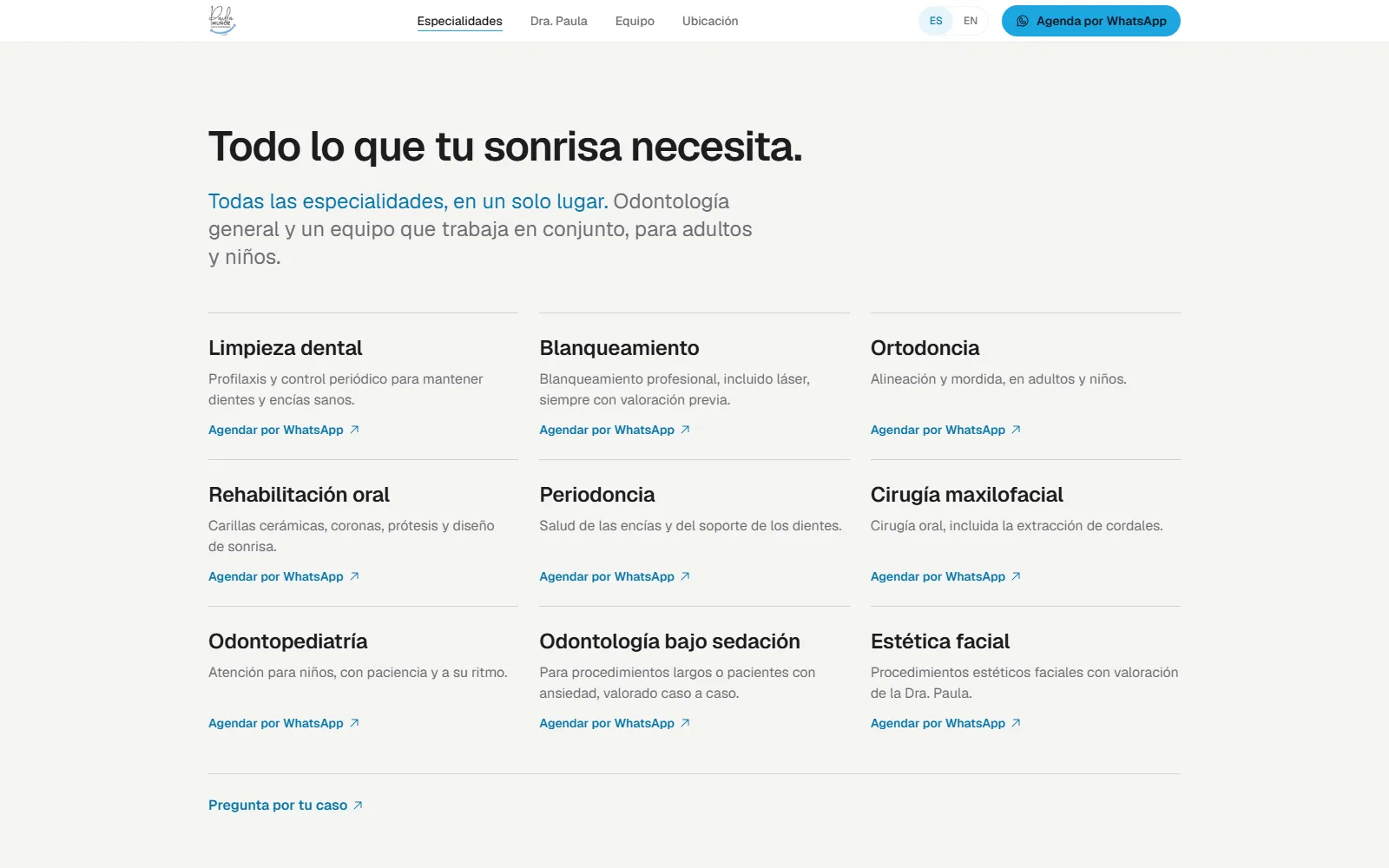
Task: Click the "Limpieza dental" heading
Action: pos(286,348)
